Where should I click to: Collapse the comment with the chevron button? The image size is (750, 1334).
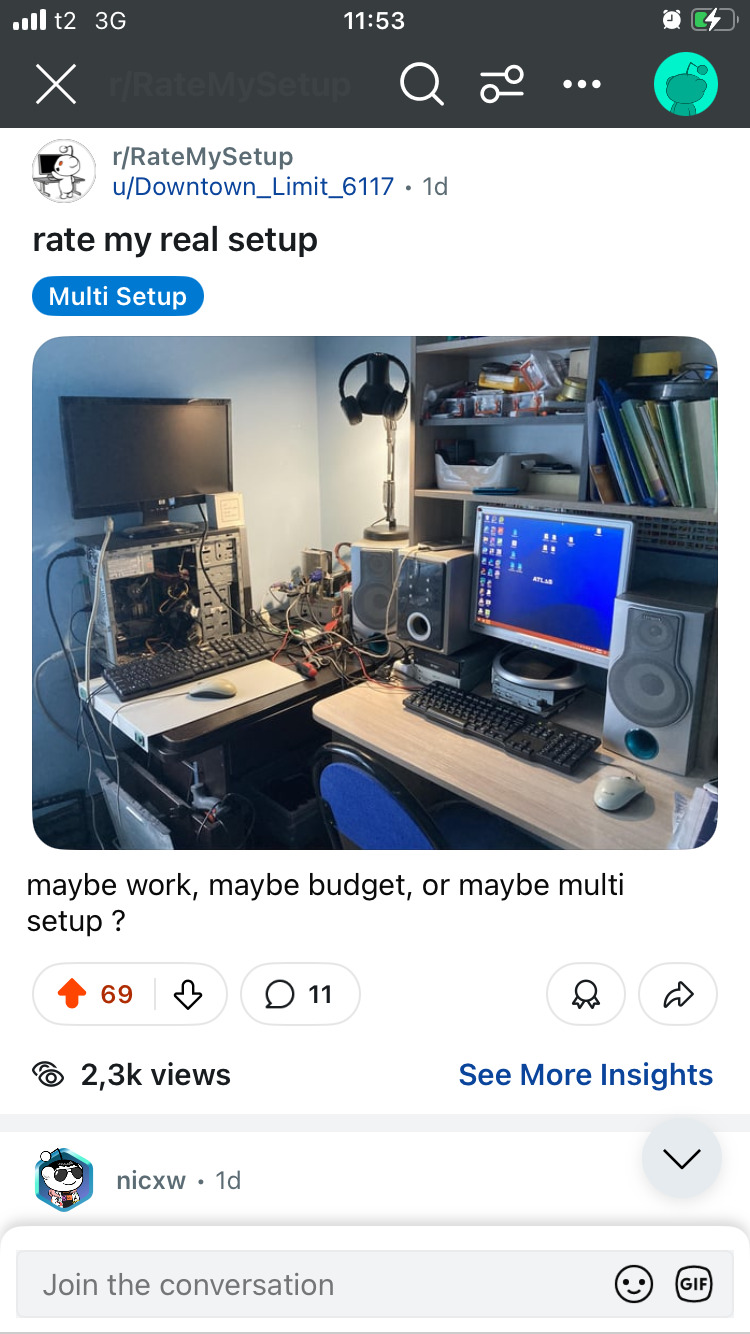(682, 1158)
